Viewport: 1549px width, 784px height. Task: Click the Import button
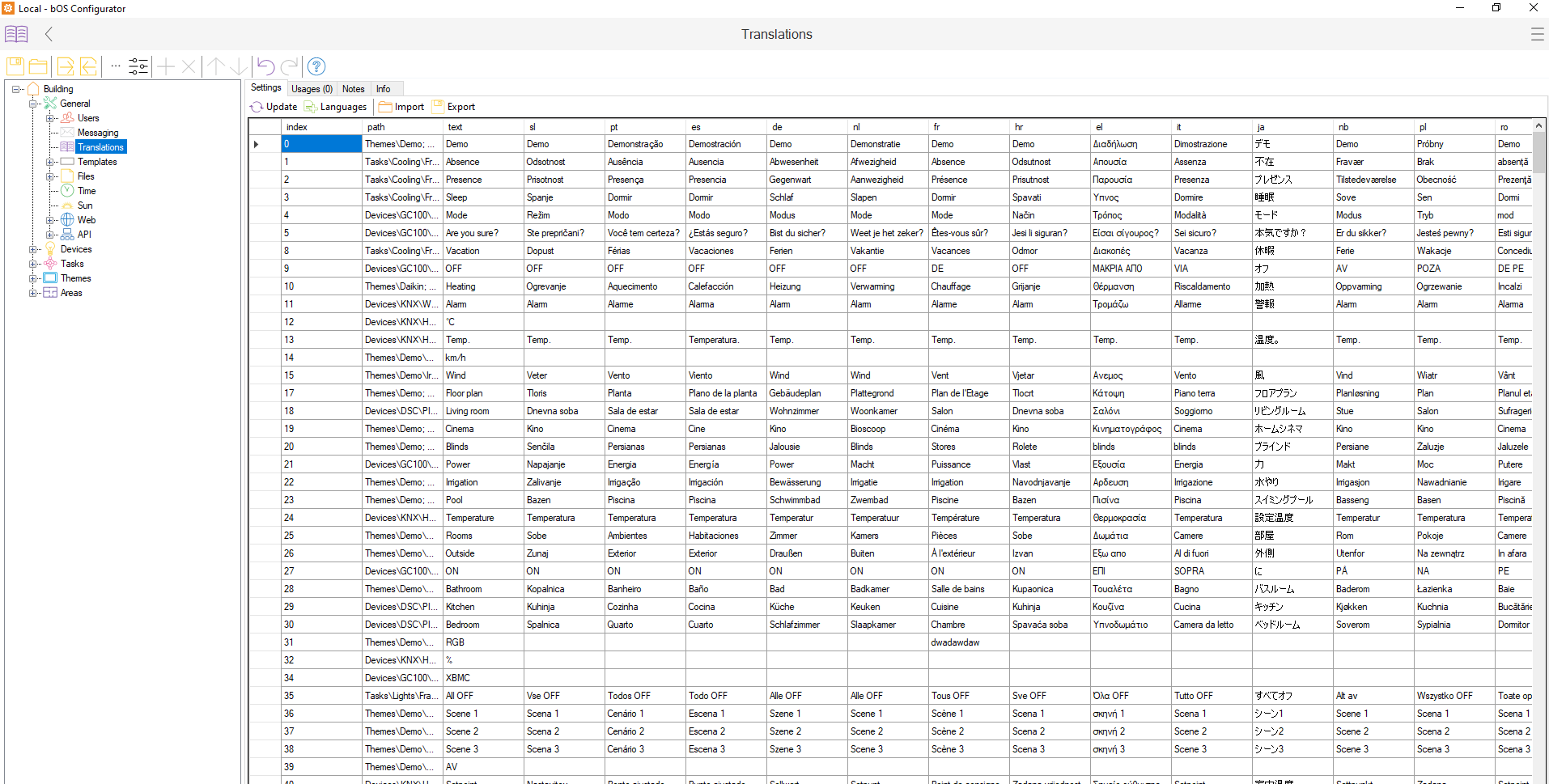click(x=401, y=107)
